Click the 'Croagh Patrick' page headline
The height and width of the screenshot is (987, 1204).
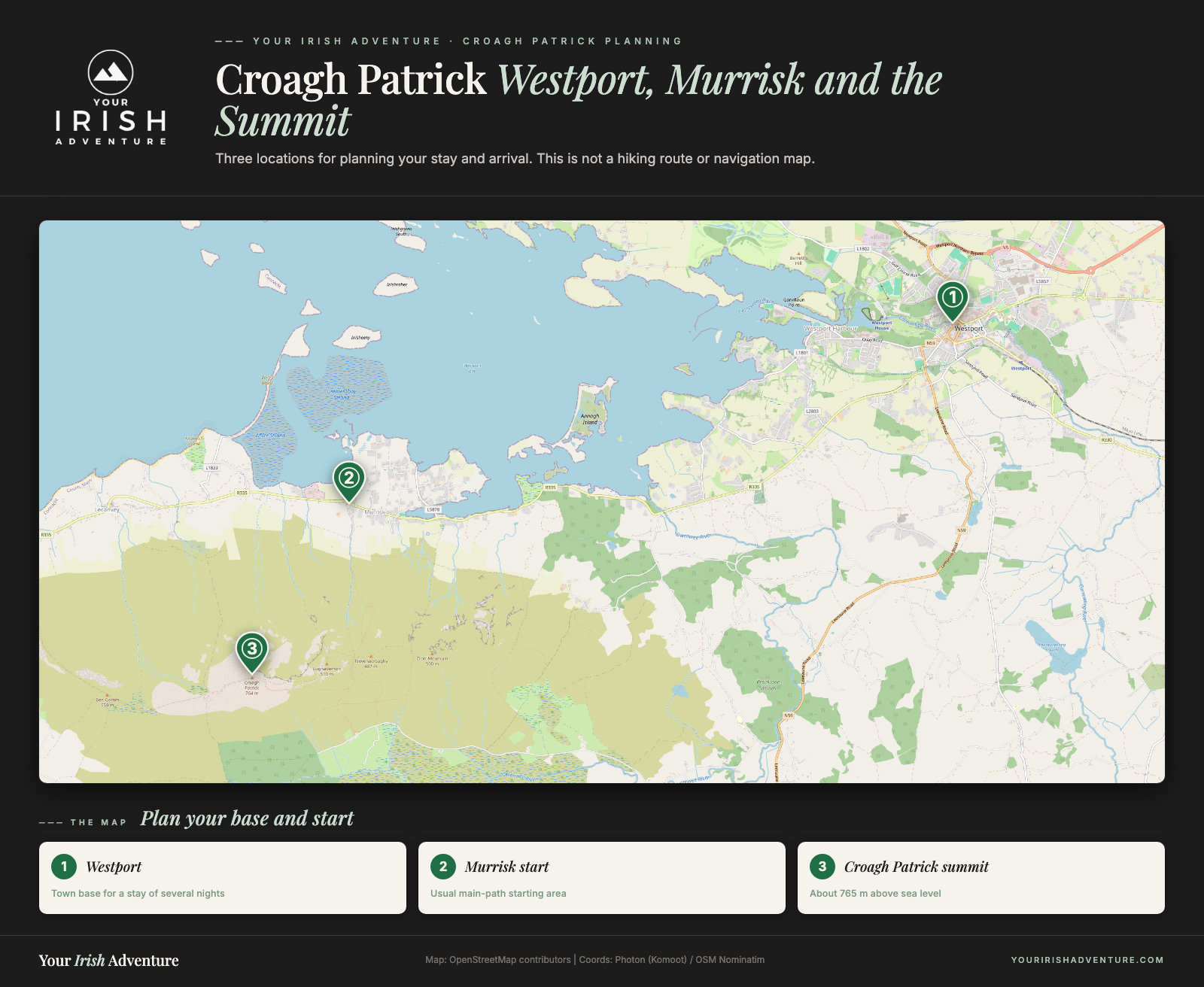pos(351,79)
